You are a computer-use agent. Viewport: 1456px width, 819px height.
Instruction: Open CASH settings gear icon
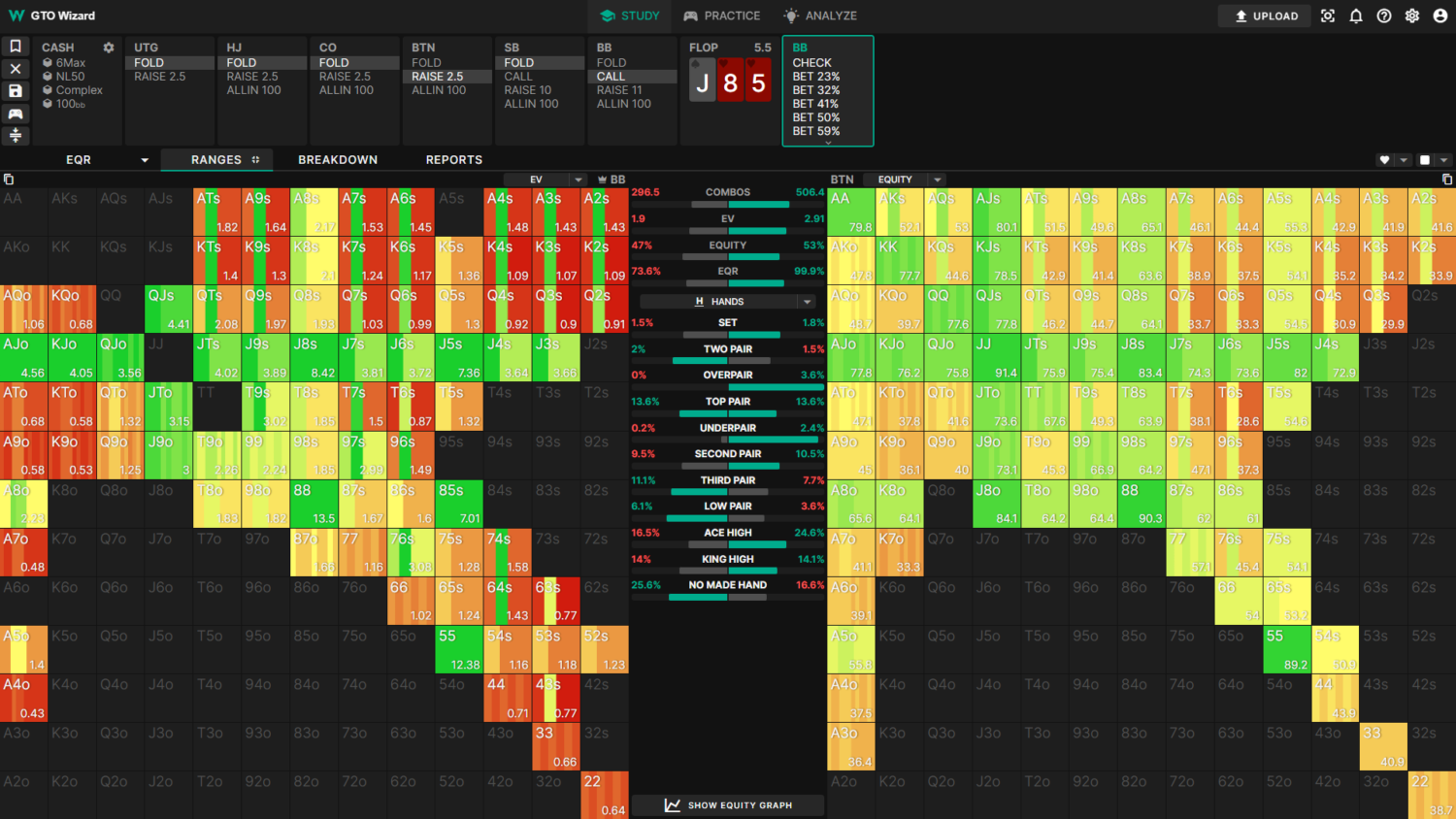pos(109,48)
